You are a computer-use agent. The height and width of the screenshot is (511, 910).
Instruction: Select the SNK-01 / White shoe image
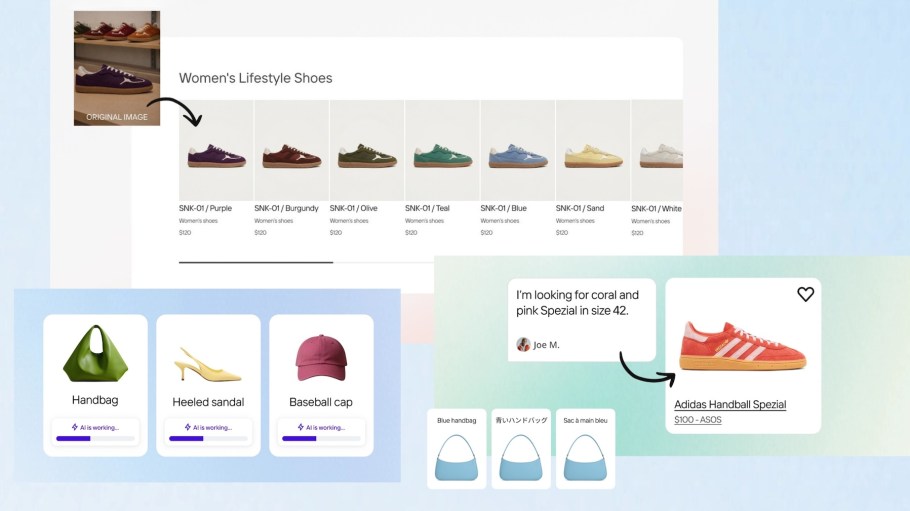pos(657,150)
